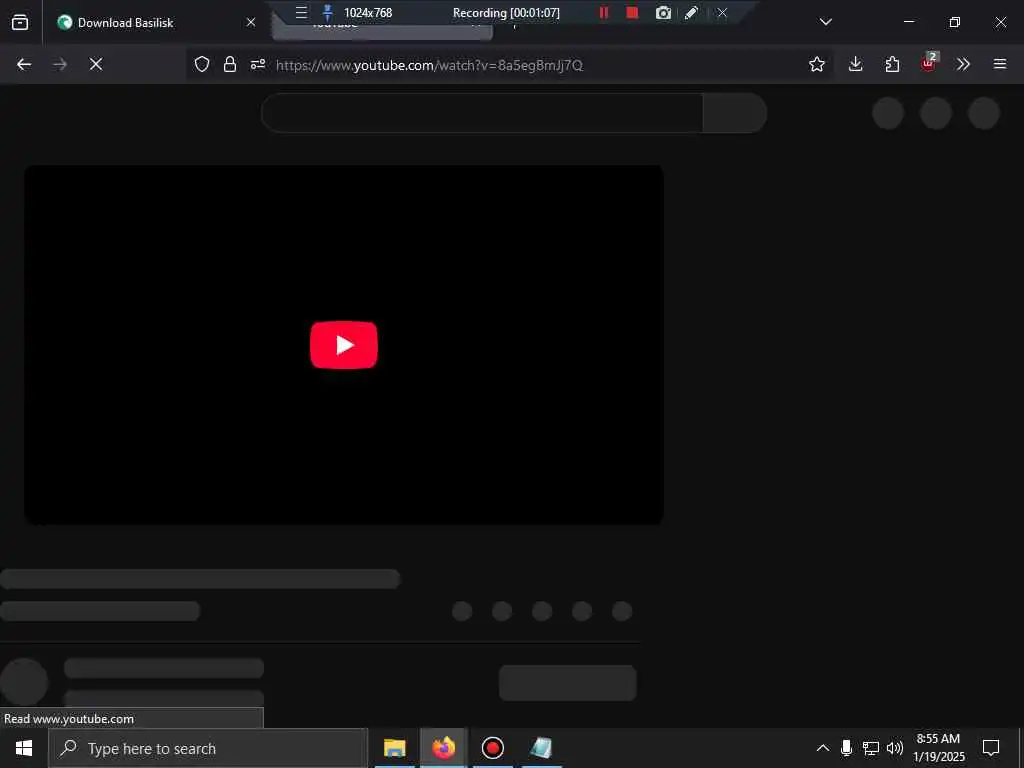Show hidden system tray icons
Screen dimensions: 1024x768
[x=823, y=748]
